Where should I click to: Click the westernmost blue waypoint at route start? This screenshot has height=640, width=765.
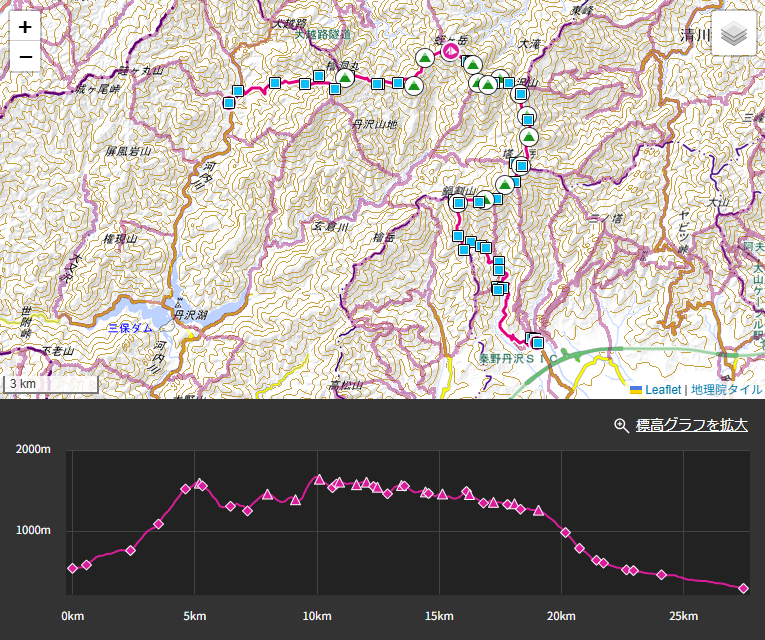tap(229, 103)
